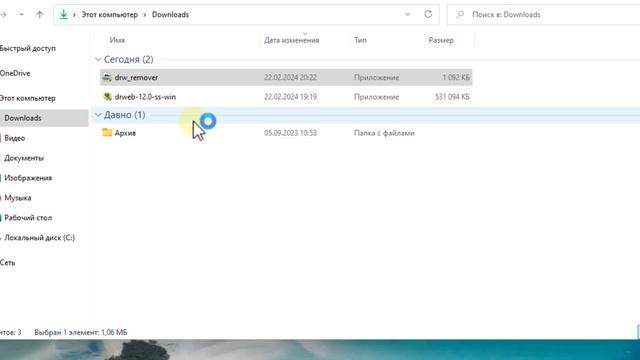Select 'Downloads' in the sidebar tree
The image size is (640, 360).
pyautogui.click(x=23, y=118)
